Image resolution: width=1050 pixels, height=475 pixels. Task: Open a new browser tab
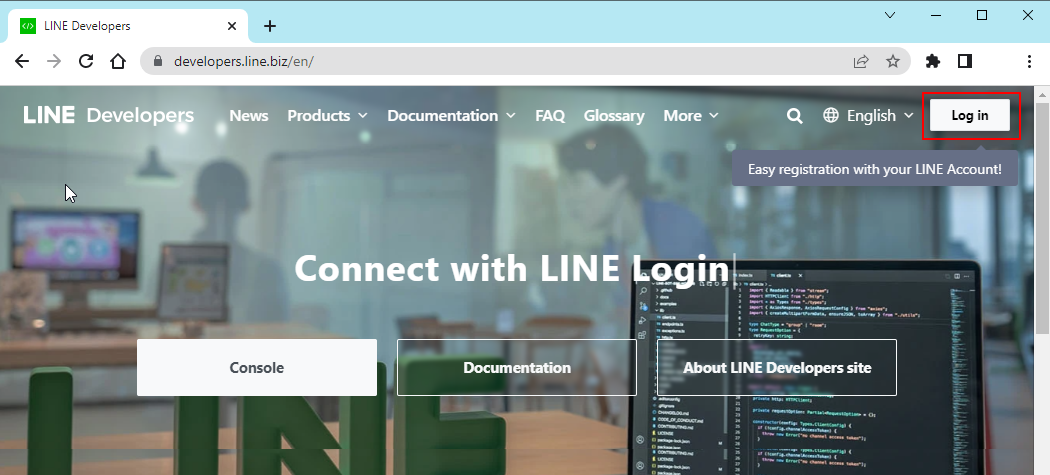pos(269,26)
